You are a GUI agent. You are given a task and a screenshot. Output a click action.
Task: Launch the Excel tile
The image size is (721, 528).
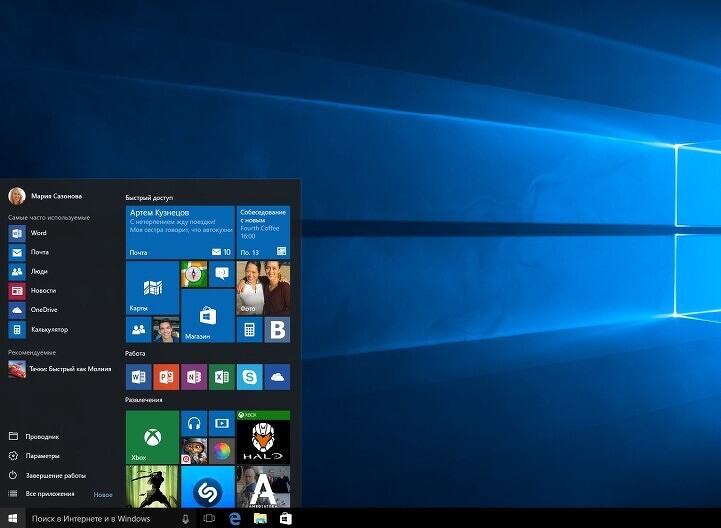[222, 377]
